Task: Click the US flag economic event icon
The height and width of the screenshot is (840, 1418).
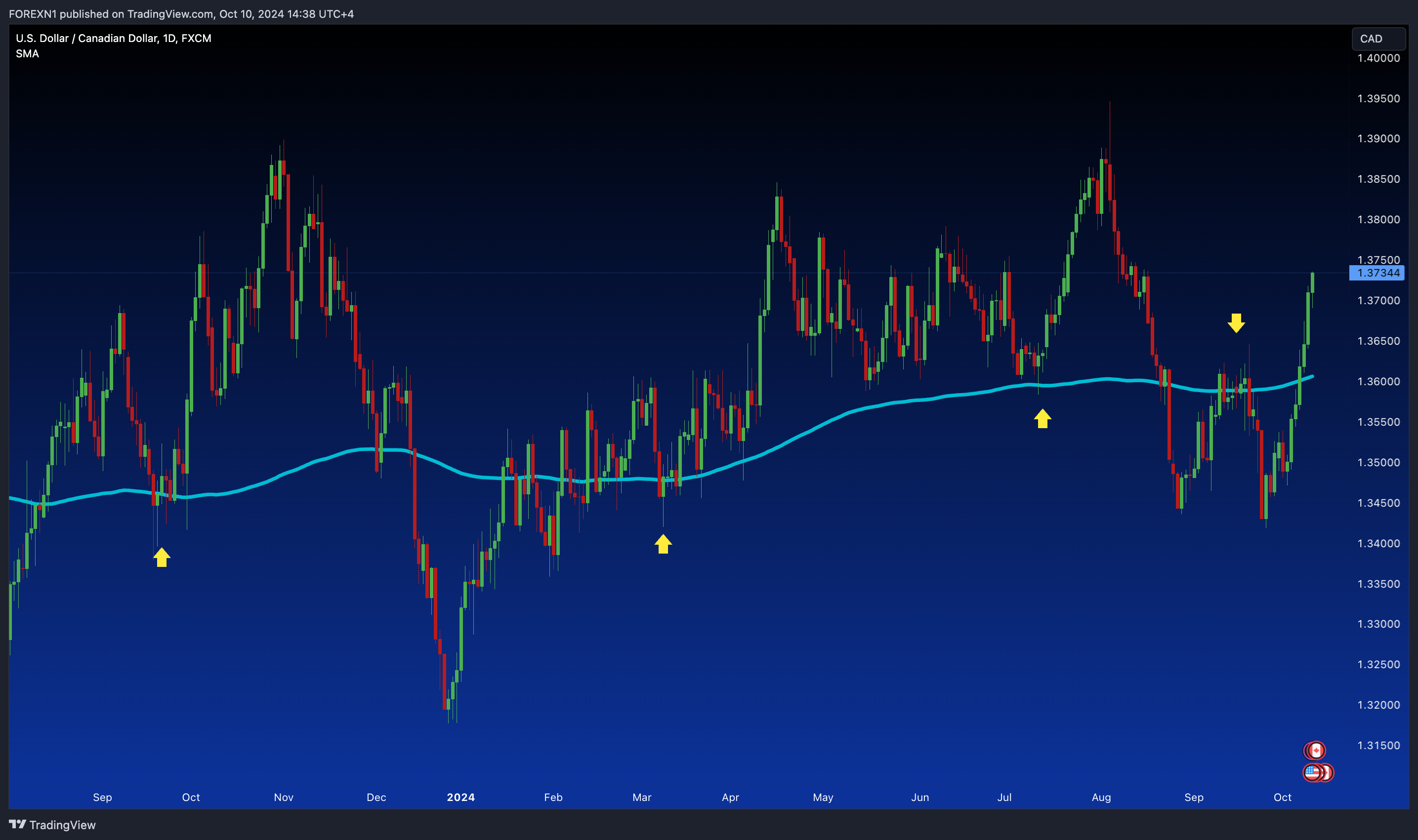Action: tap(1312, 772)
